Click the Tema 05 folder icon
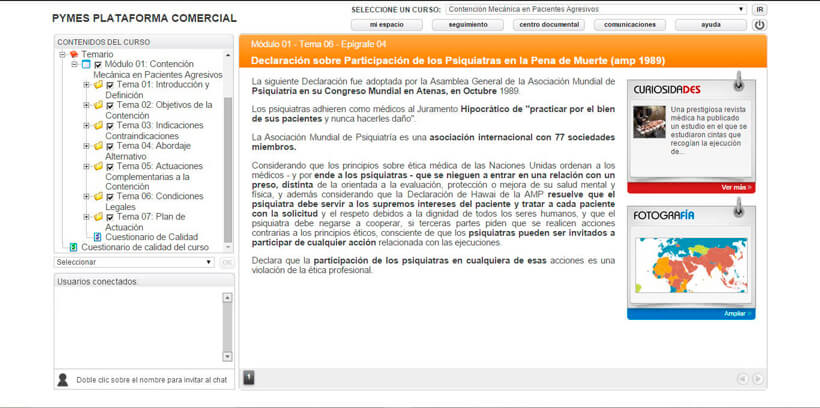Image resolution: width=820 pixels, height=408 pixels. [98, 166]
